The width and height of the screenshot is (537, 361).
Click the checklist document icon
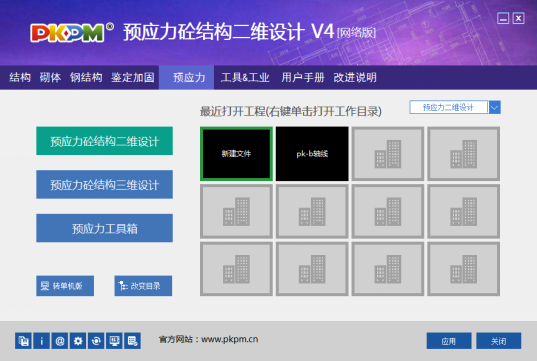[133, 341]
